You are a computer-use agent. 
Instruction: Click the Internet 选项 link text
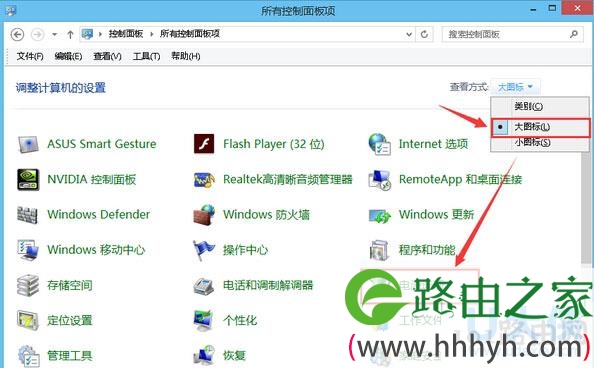(433, 144)
